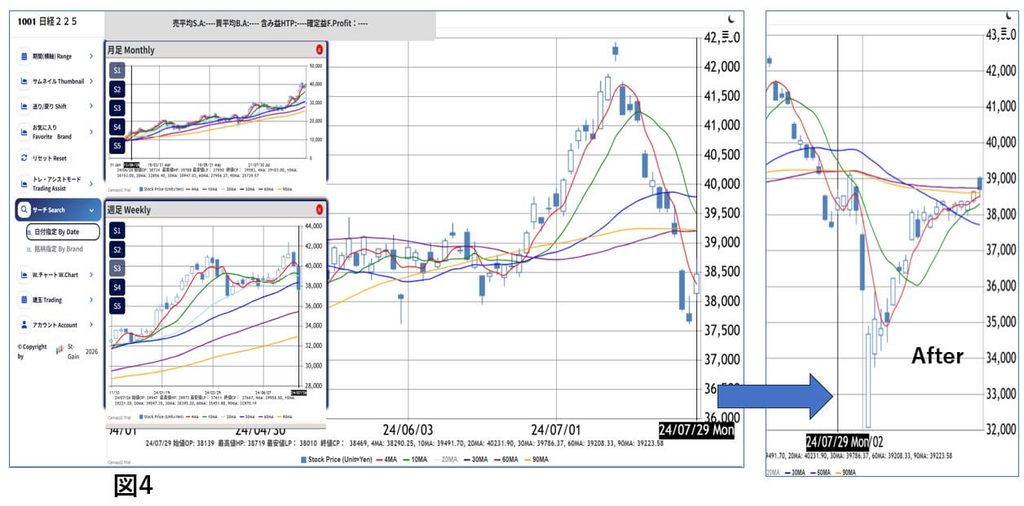Toggle 20MA line in main legend
Screen dimensions: 1024x506
(x=447, y=460)
